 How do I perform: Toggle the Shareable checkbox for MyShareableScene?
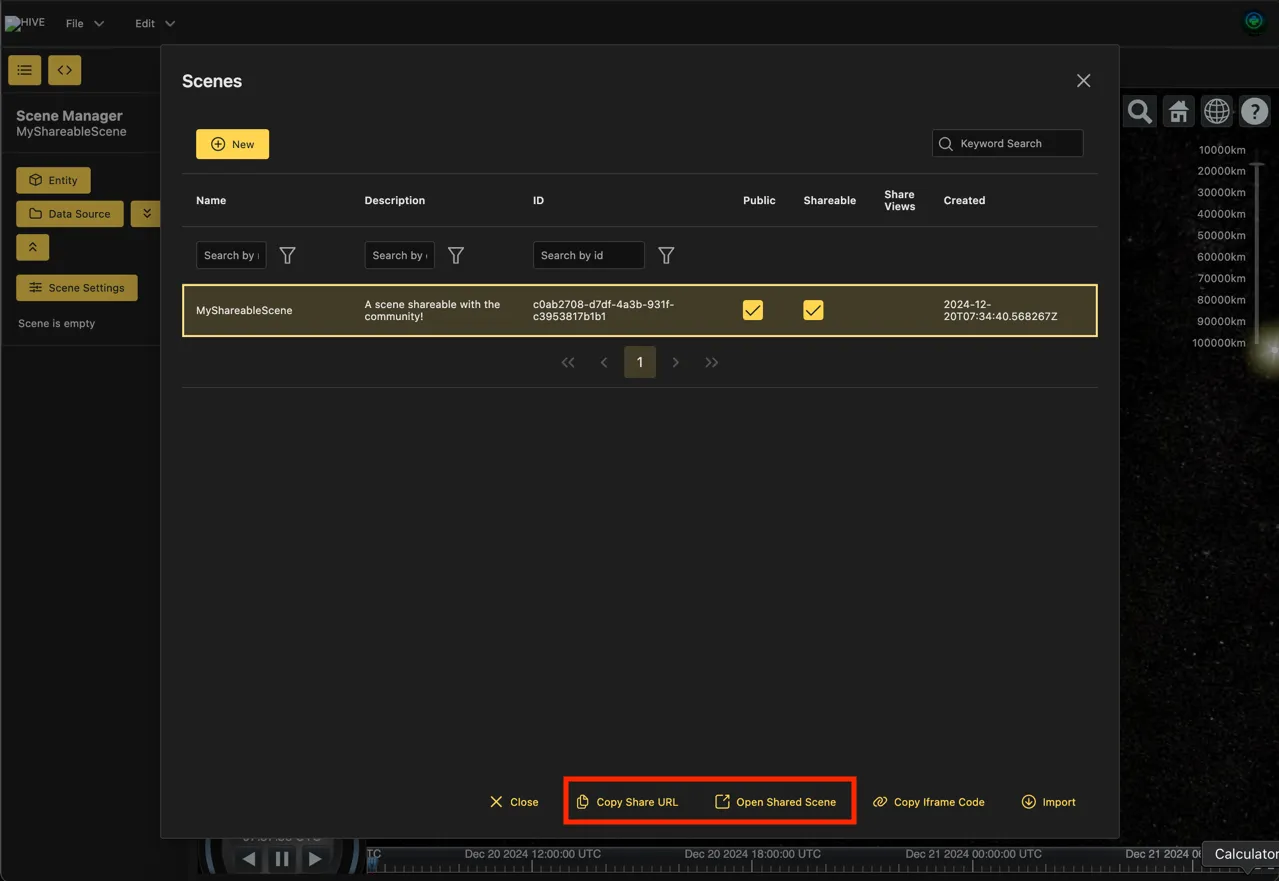(x=812, y=310)
